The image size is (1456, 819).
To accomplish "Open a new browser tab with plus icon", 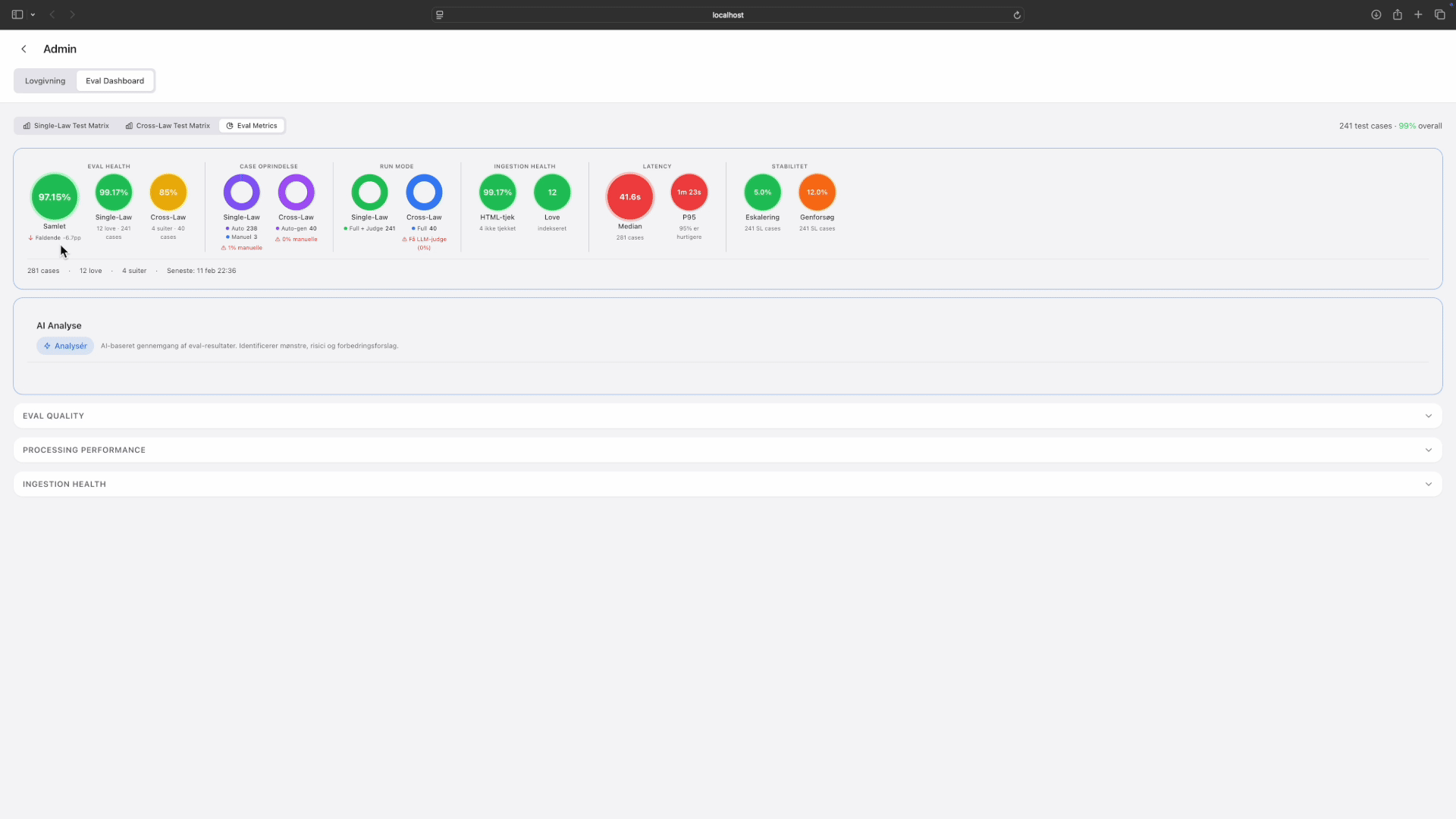I will click(1418, 14).
